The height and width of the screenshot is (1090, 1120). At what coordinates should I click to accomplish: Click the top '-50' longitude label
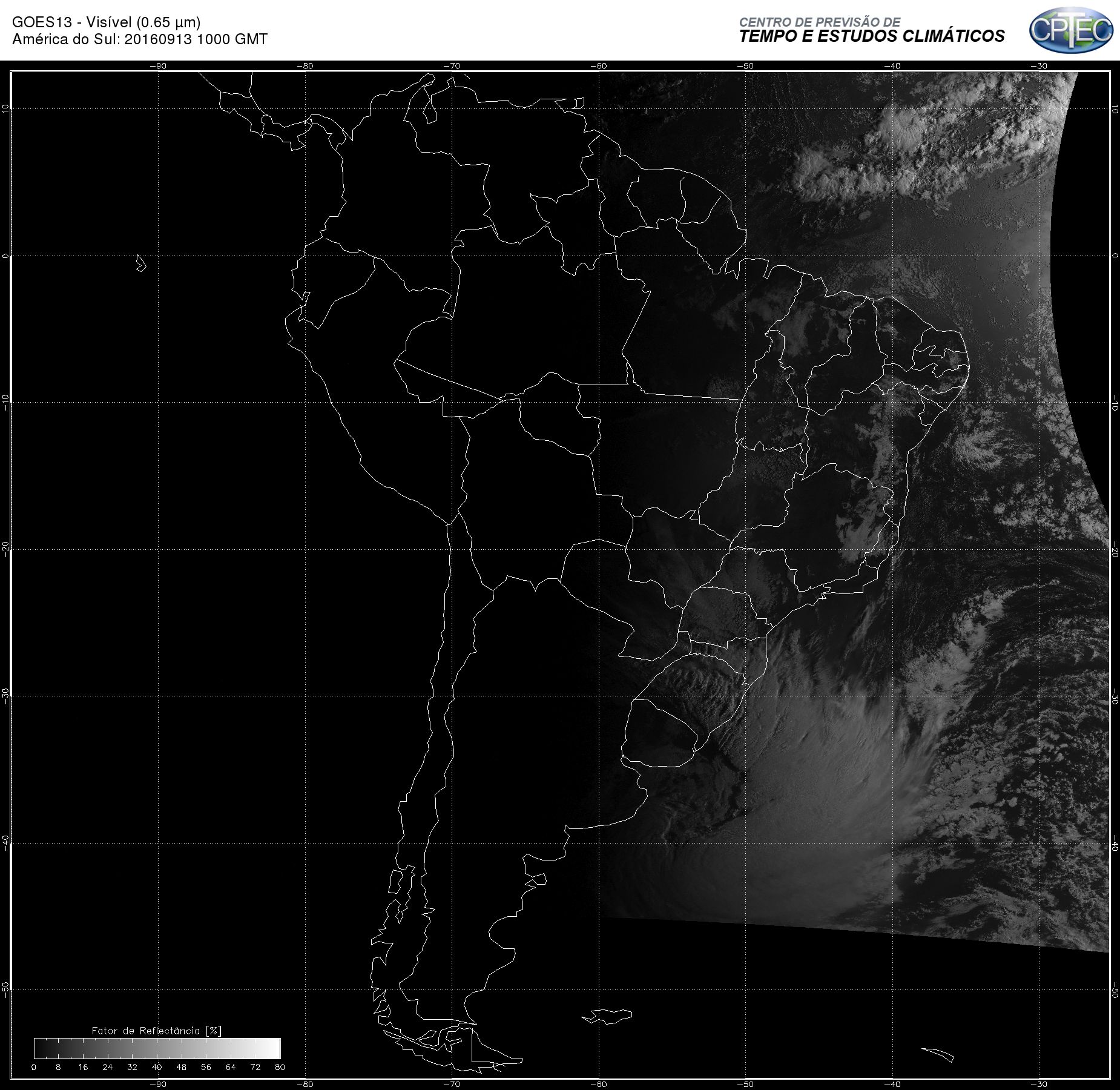tap(745, 66)
